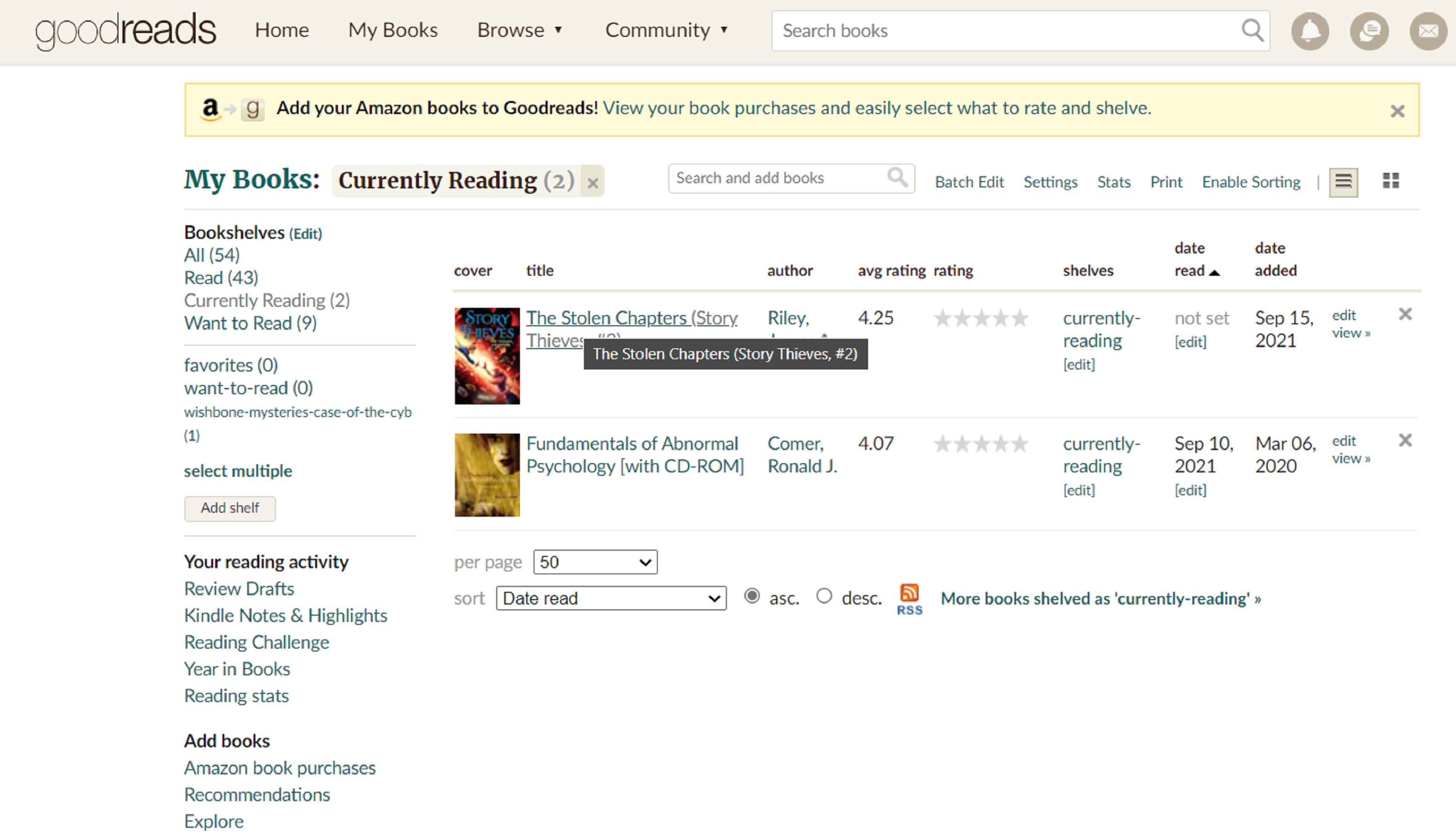Click Print in shelf toolbar

tap(1166, 182)
